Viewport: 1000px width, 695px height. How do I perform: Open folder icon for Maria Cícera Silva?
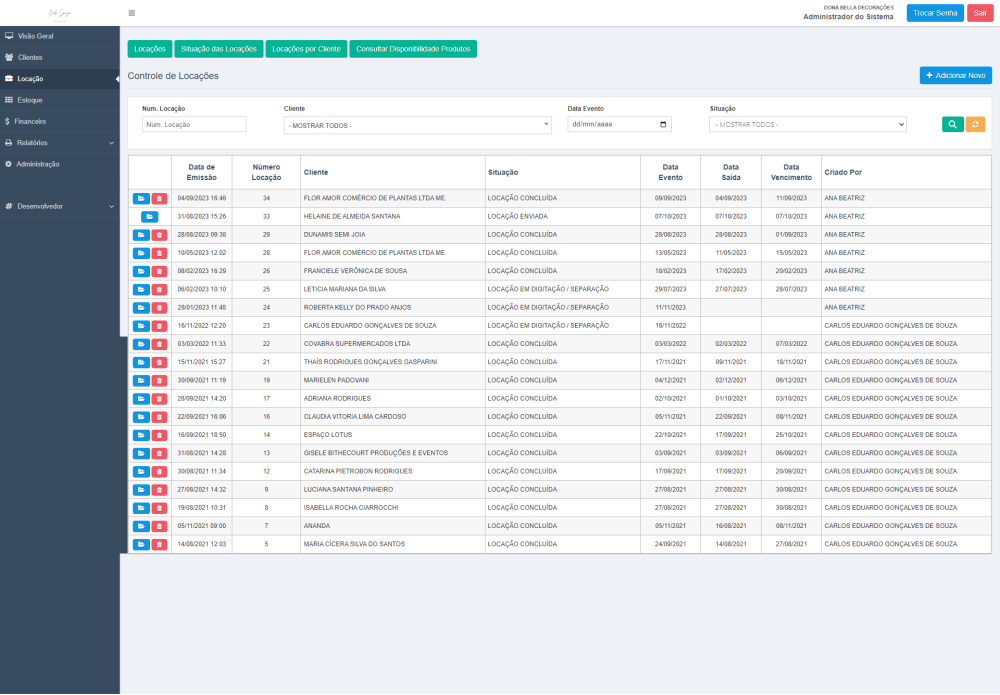(x=141, y=545)
